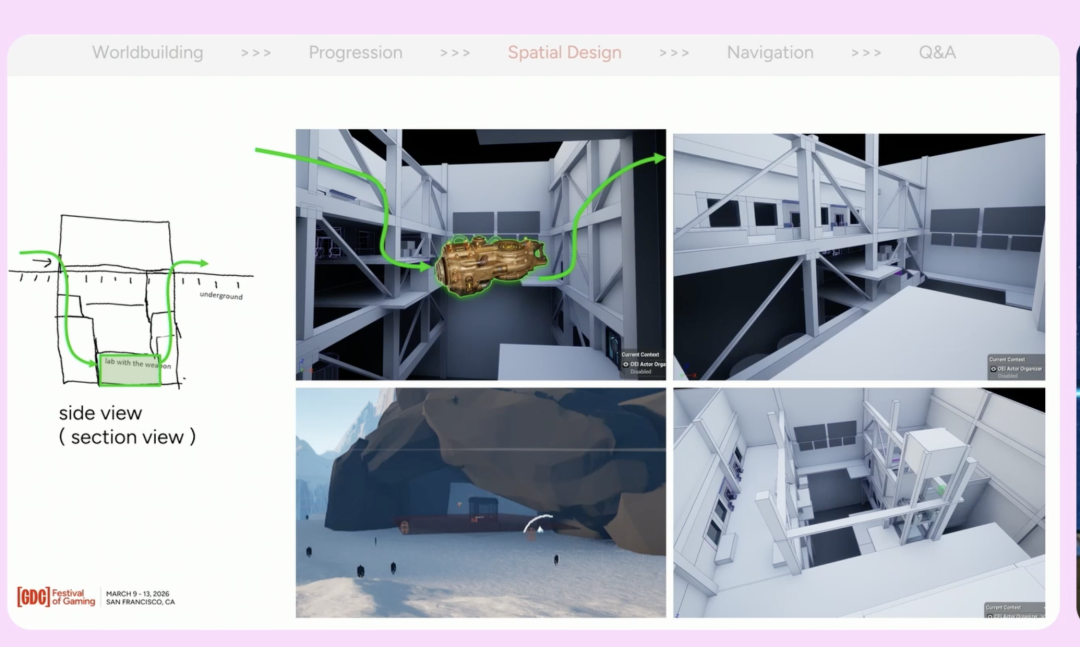Open the snowy cave entrance screenshot
The image size is (1080, 647).
click(481, 502)
